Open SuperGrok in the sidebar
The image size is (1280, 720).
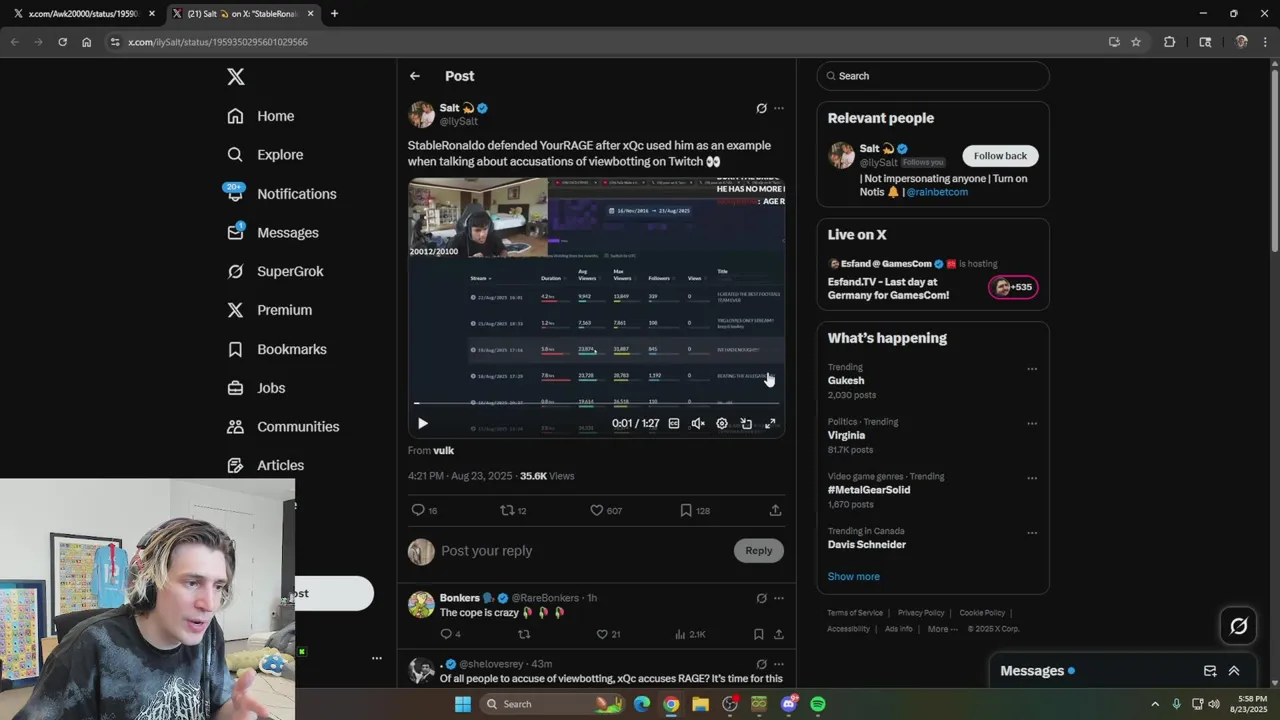click(x=275, y=271)
